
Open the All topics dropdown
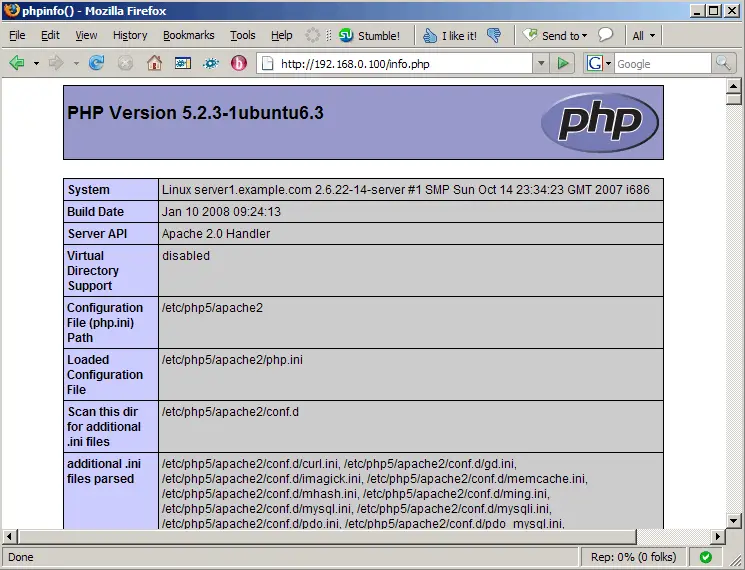tap(644, 36)
